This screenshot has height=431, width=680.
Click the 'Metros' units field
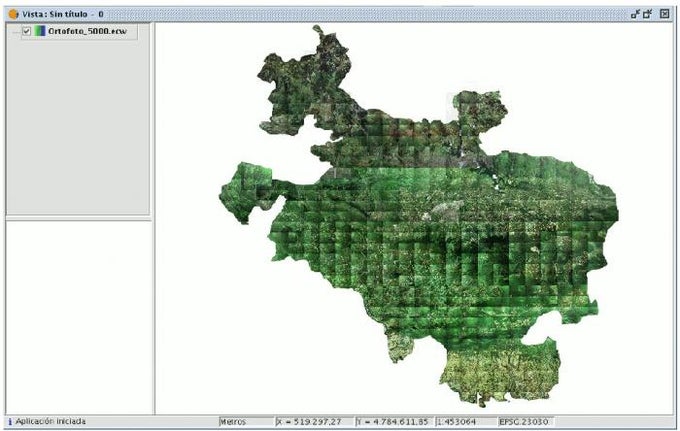point(246,421)
